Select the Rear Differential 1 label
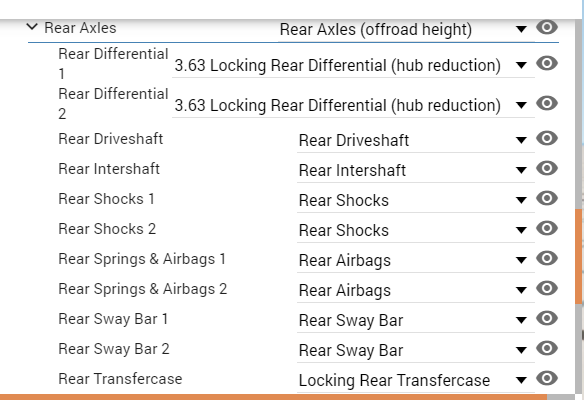 (113, 64)
